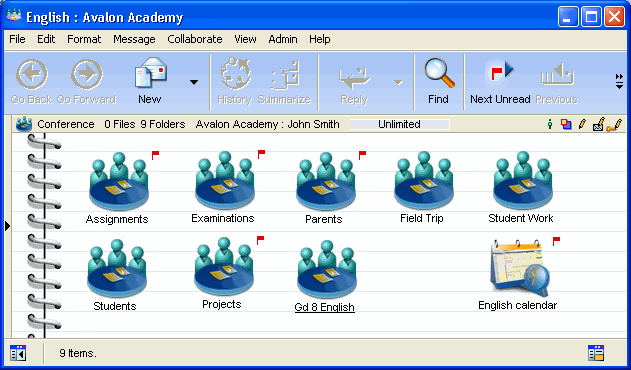Click the pencil icon in status row
The height and width of the screenshot is (370, 631).
pos(582,124)
